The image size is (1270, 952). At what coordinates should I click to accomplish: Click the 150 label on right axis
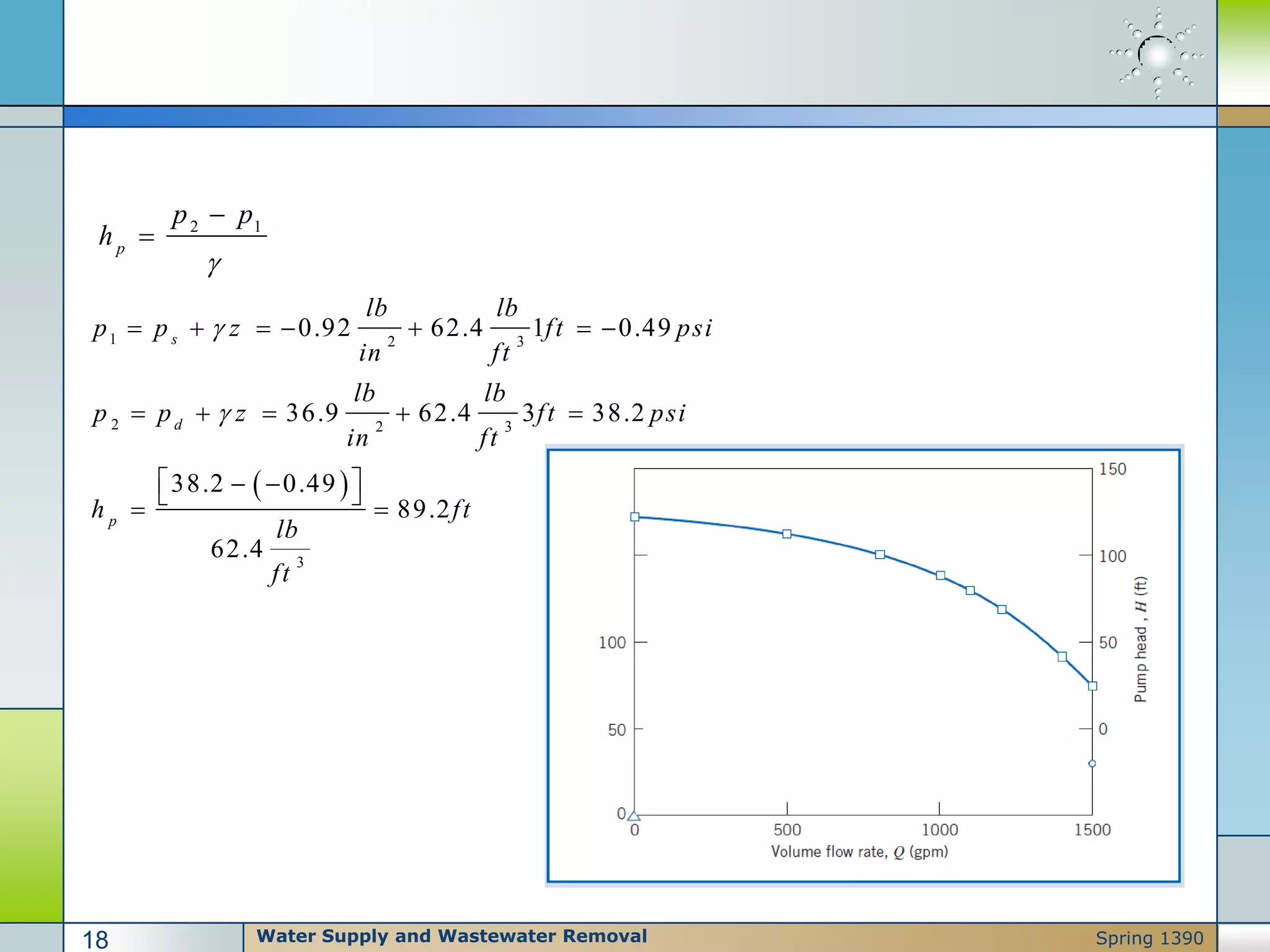point(1112,469)
